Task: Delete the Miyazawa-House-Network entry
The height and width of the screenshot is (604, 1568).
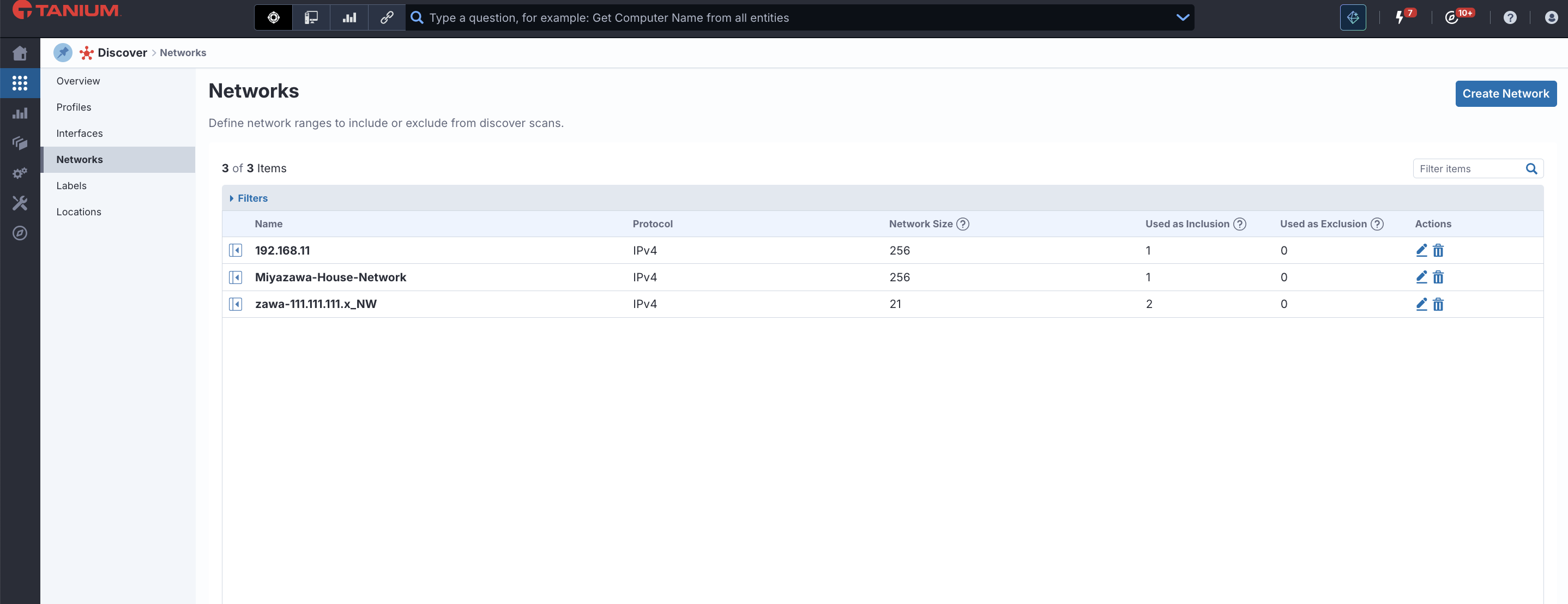Action: (x=1438, y=277)
